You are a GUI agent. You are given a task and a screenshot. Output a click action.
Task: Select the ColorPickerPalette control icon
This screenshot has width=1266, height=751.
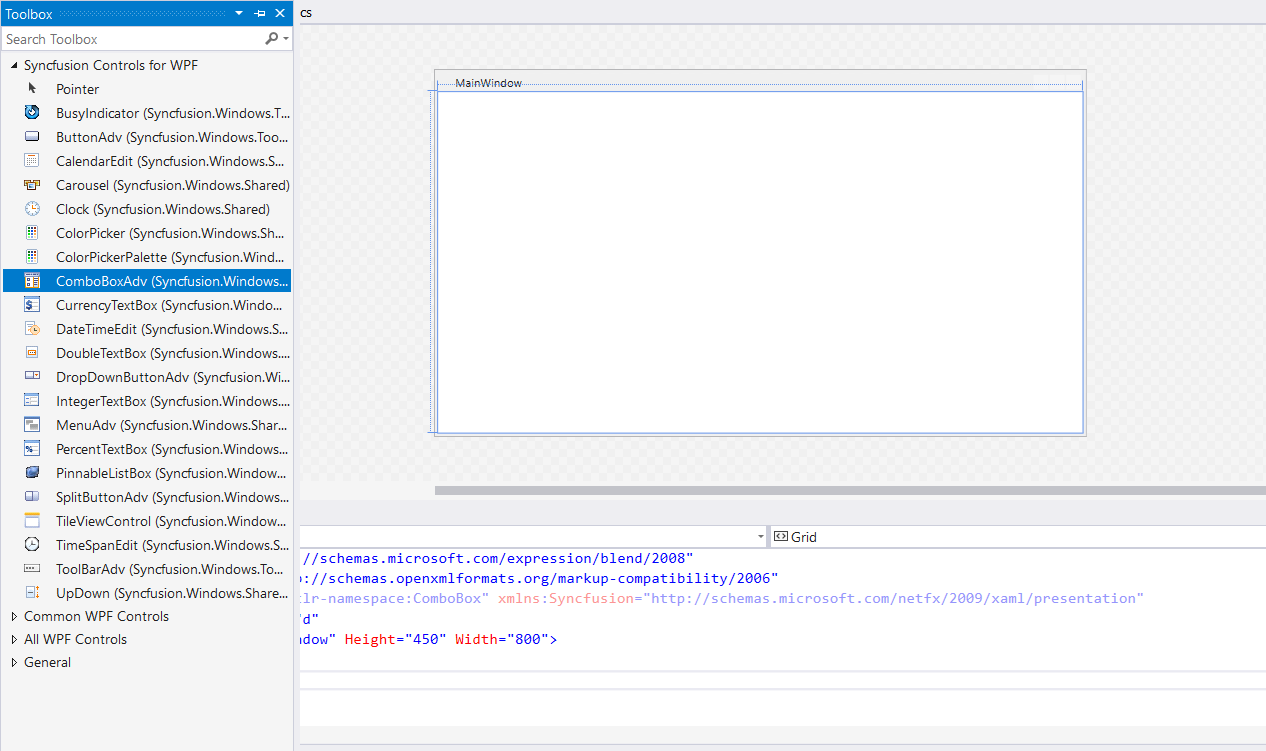click(x=32, y=257)
